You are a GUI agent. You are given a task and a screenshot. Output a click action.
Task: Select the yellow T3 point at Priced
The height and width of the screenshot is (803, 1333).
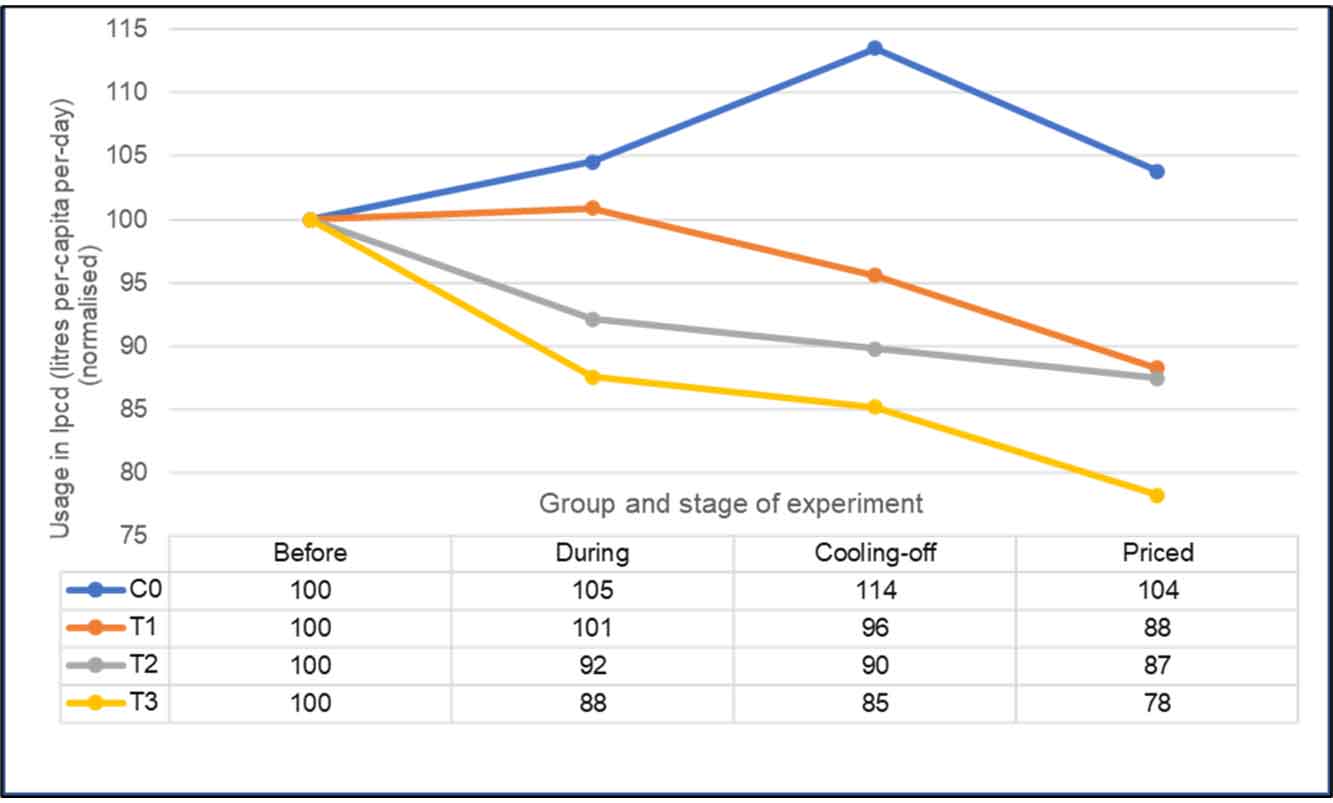point(1157,495)
